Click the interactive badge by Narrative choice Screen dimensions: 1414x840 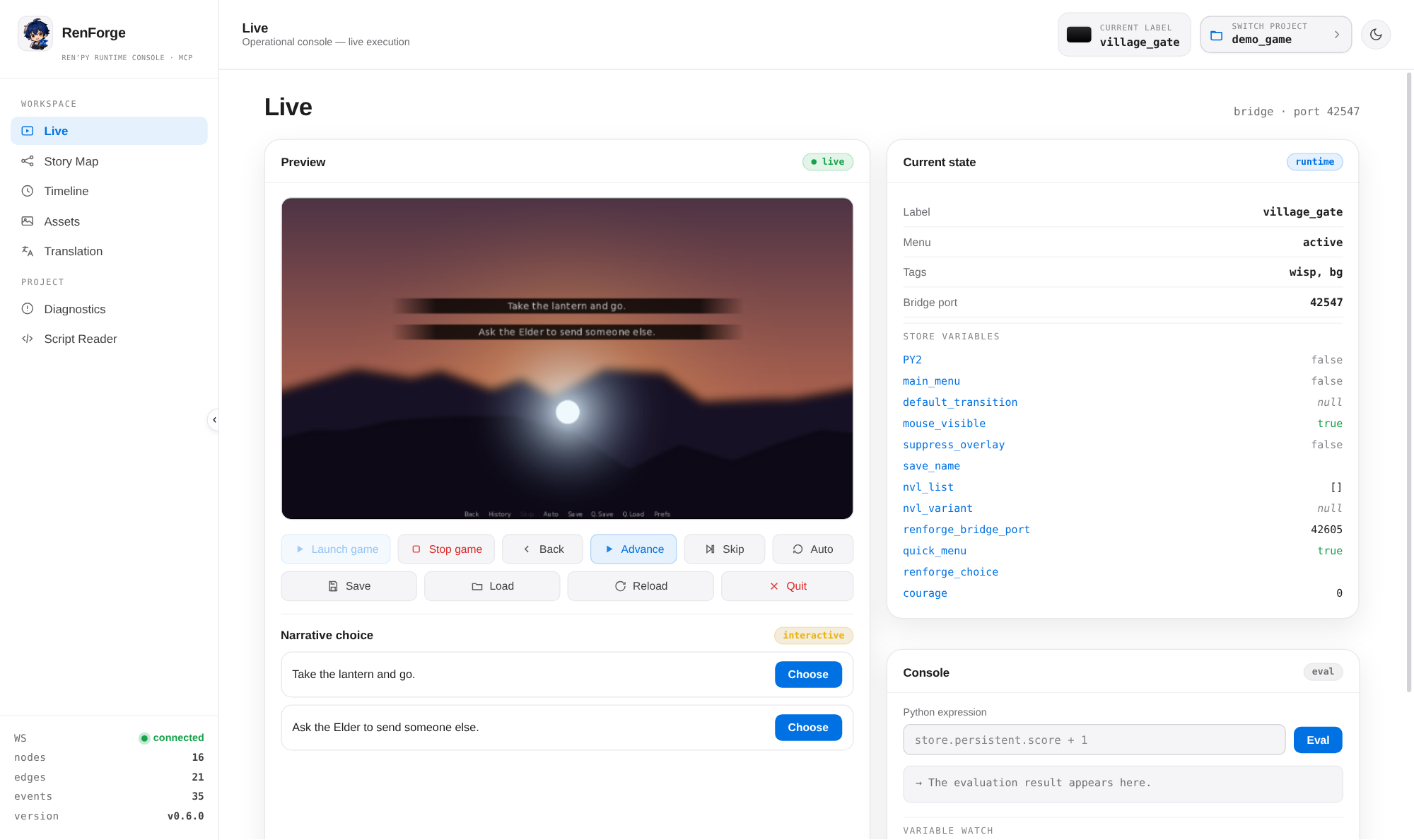pos(814,636)
